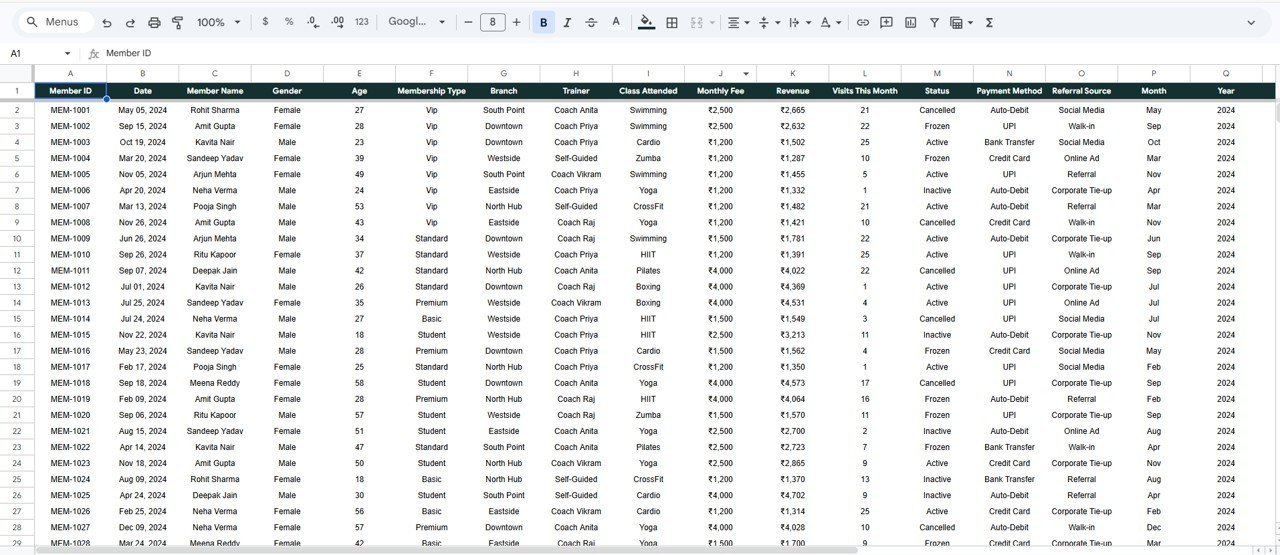Click the Print icon
1280x555 pixels.
point(154,22)
